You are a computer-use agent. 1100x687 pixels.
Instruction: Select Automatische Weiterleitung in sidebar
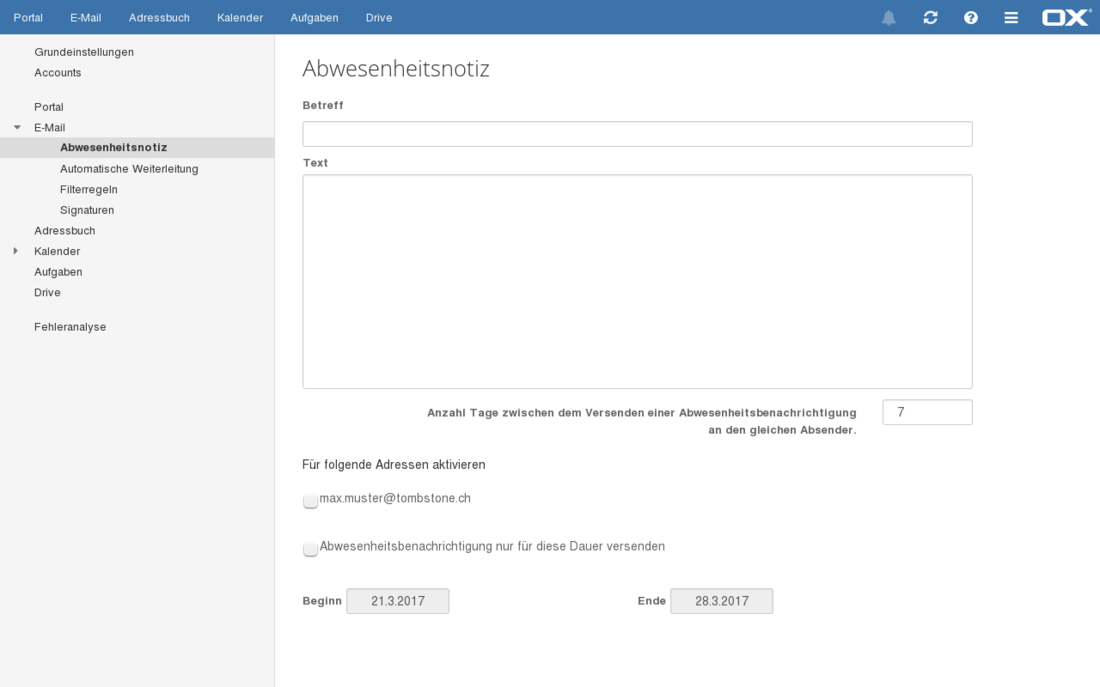click(129, 169)
